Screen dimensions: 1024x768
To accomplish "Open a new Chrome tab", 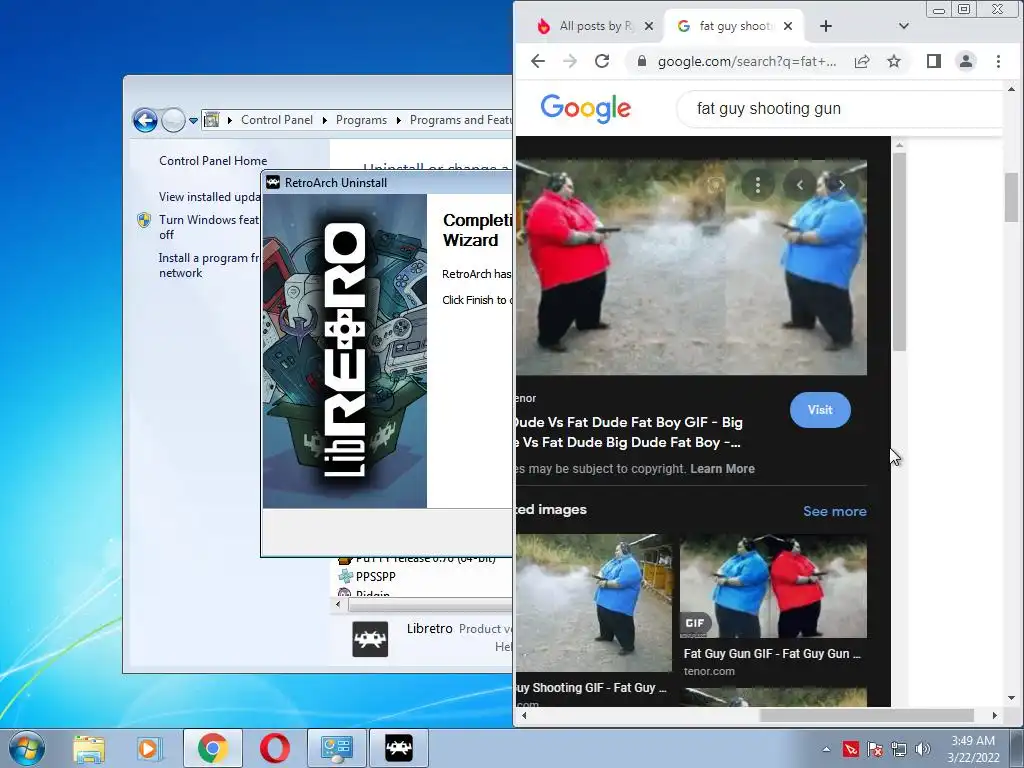I will point(825,26).
